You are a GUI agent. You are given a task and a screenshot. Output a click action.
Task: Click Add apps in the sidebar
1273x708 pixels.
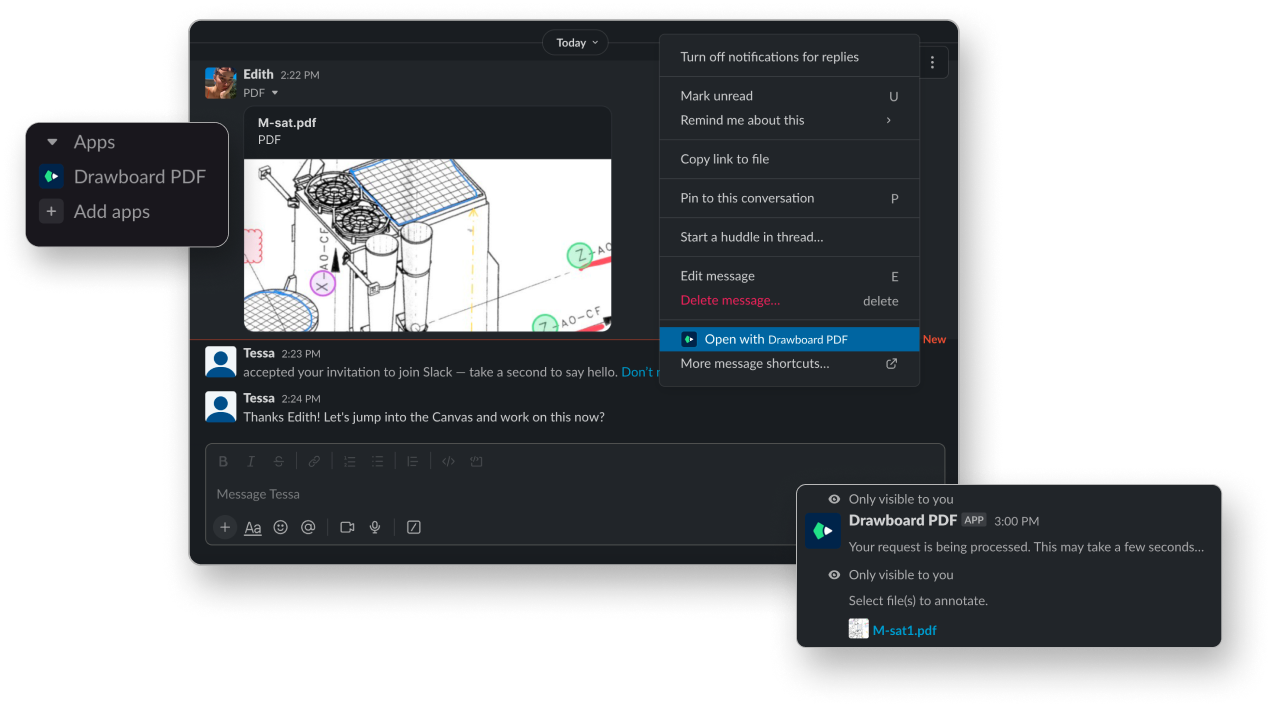(x=112, y=211)
